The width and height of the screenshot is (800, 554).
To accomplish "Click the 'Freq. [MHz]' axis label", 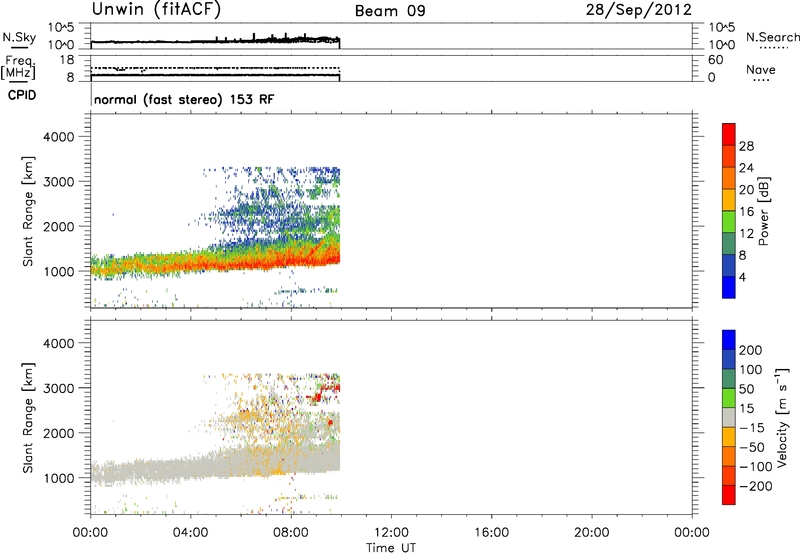I will pyautogui.click(x=18, y=68).
